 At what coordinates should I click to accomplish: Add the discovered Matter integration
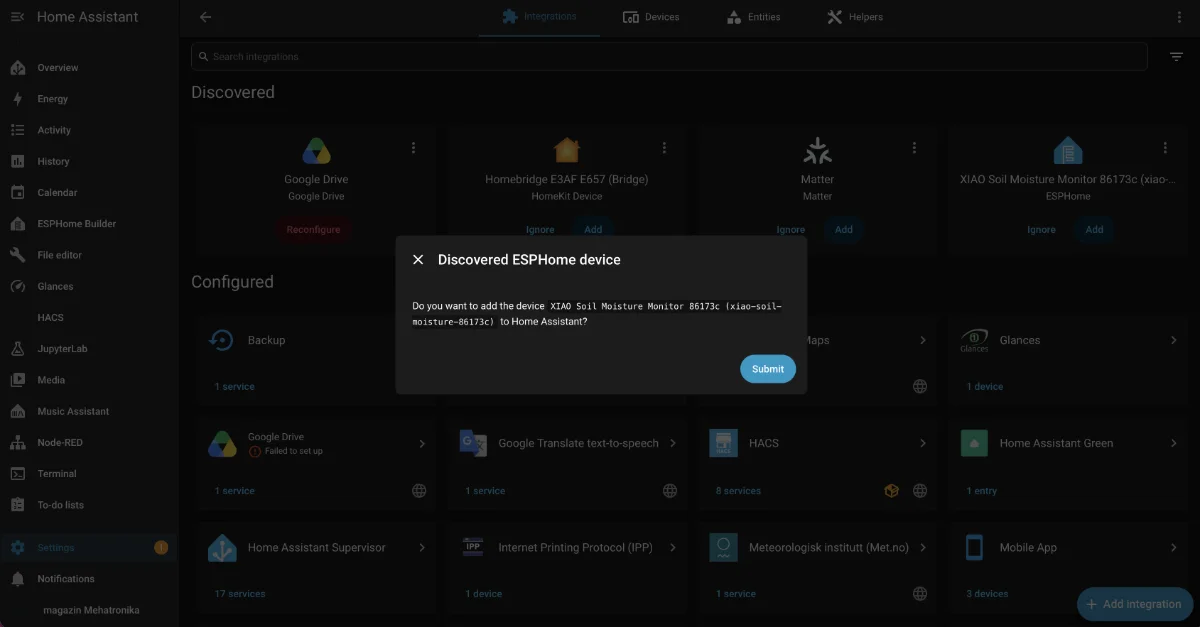(x=844, y=230)
